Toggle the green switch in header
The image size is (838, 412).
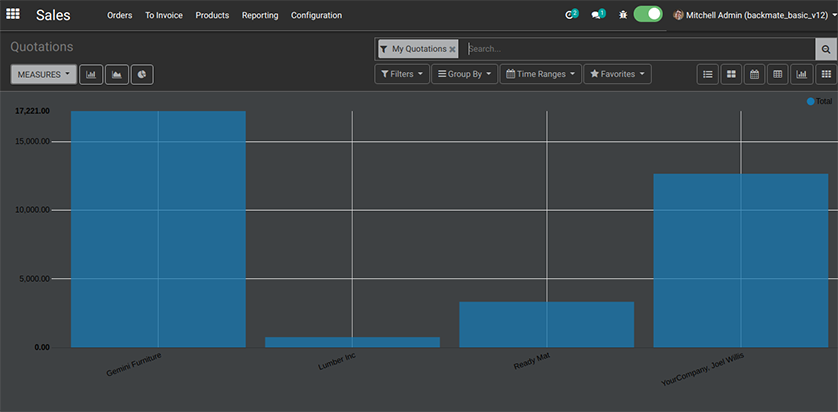pos(648,14)
